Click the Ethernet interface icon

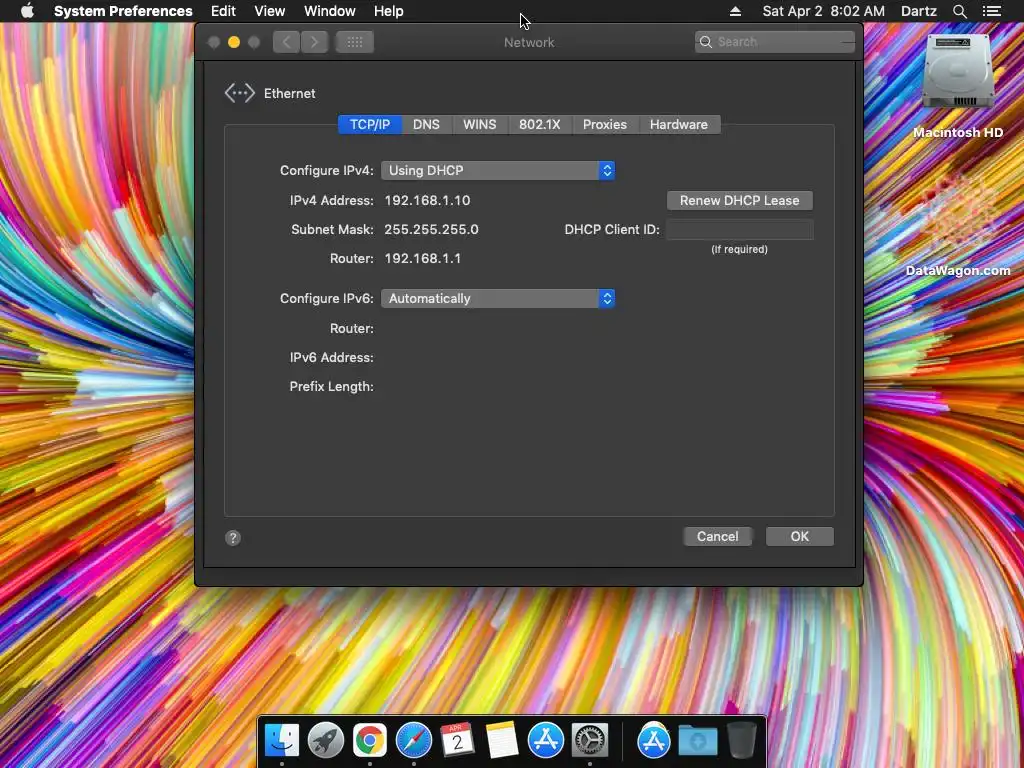pyautogui.click(x=240, y=93)
